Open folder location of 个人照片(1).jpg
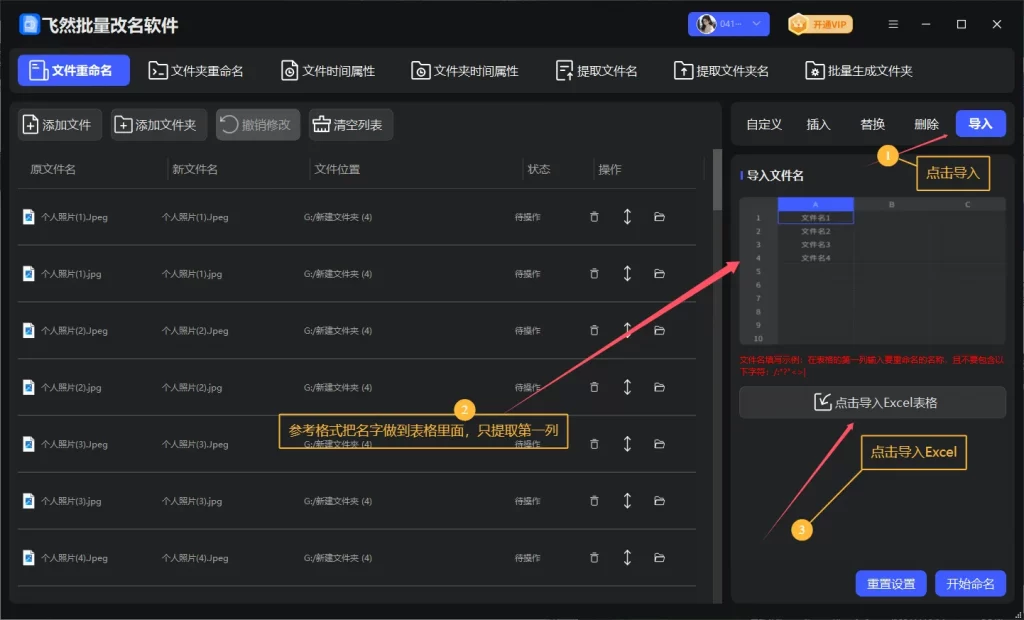The image size is (1024, 620). click(659, 274)
